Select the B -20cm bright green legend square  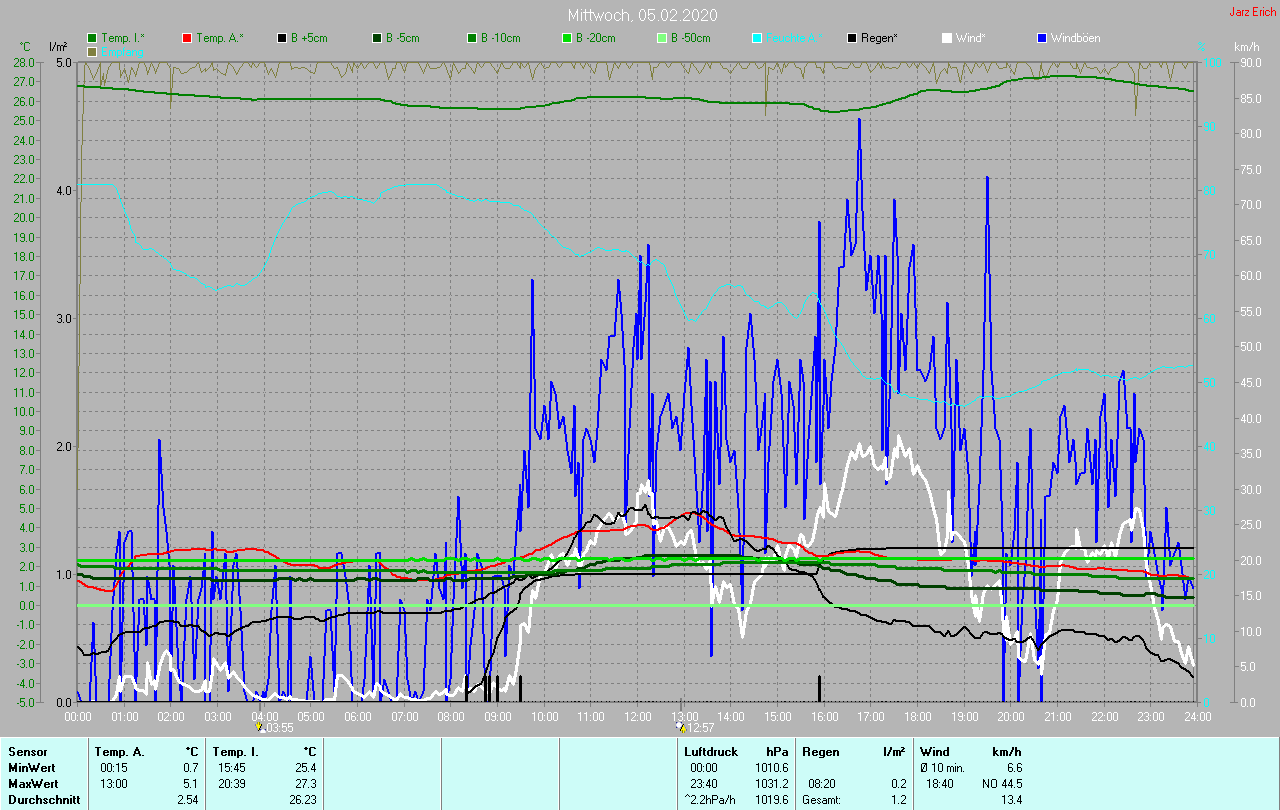(566, 38)
